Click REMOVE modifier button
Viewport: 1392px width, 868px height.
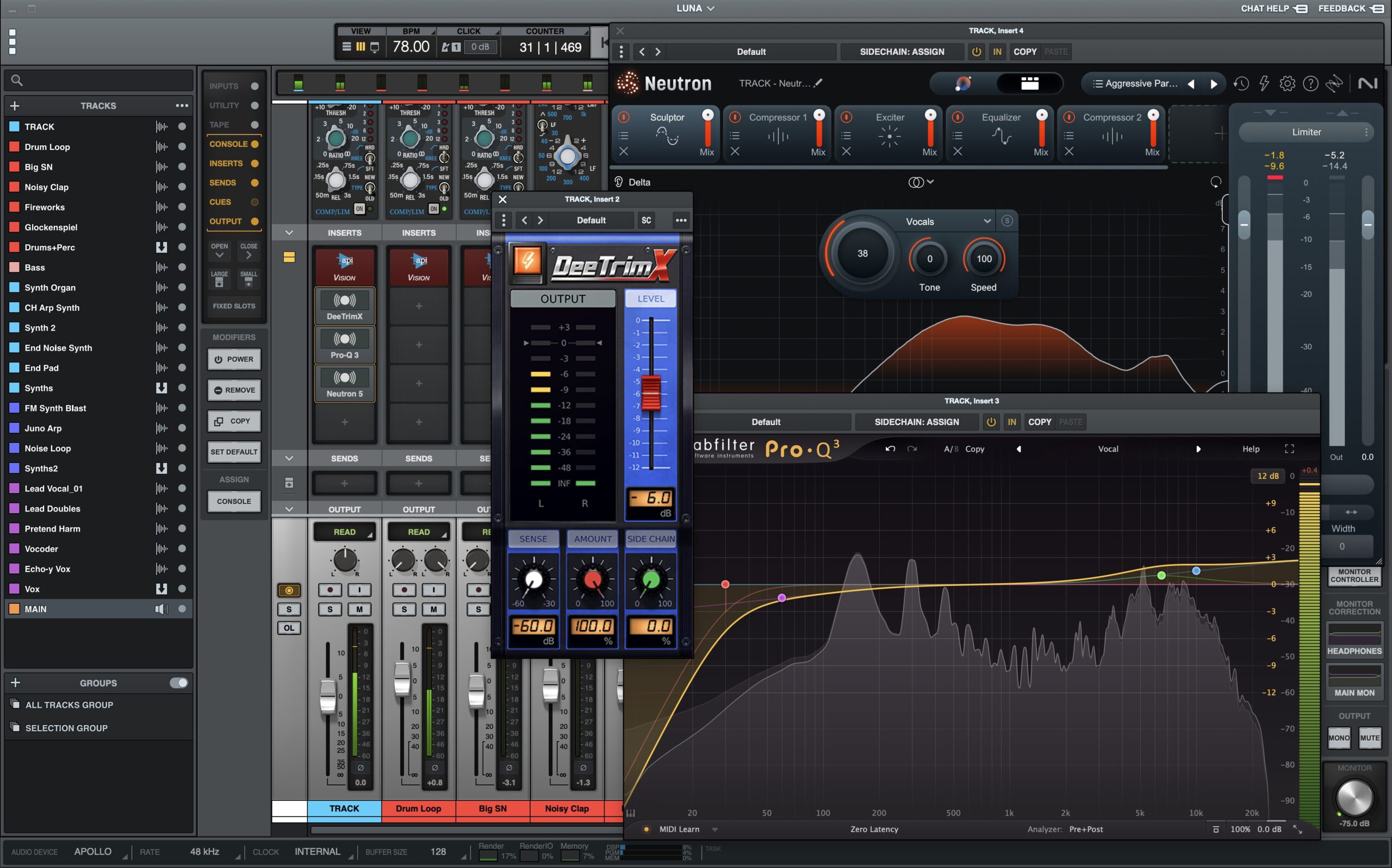[234, 390]
